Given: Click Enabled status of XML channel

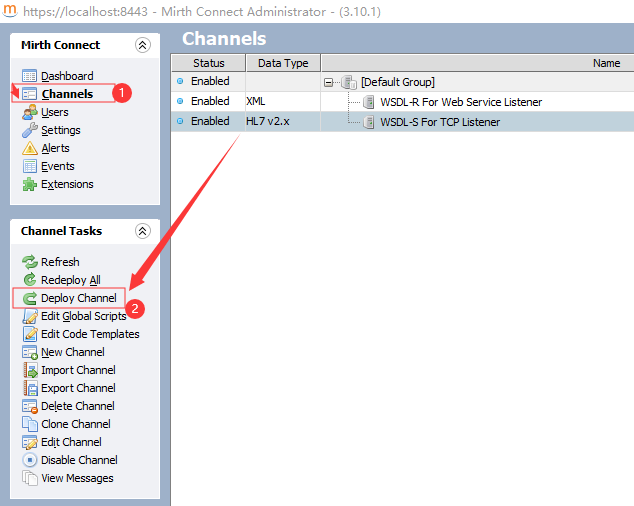Looking at the screenshot, I should [210, 101].
